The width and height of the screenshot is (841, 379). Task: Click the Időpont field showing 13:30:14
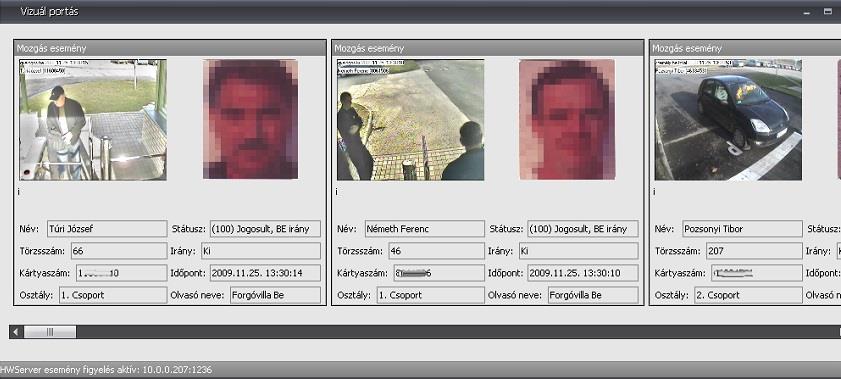tap(265, 273)
